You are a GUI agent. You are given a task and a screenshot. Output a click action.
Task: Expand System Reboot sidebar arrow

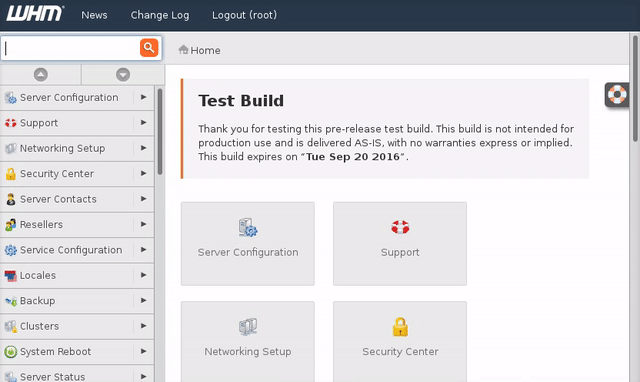[x=143, y=351]
